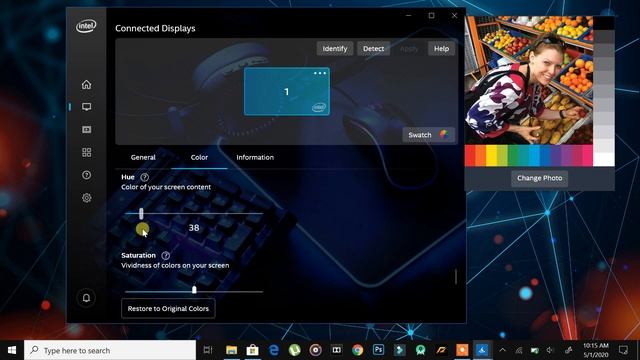
Task: Click the Saturation slider handle
Action: 194,290
